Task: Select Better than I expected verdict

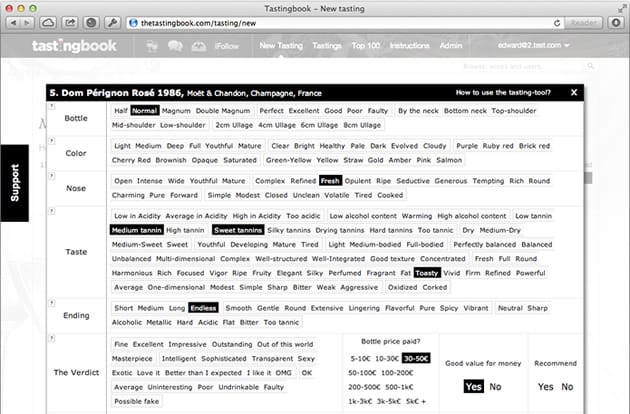Action: pos(203,373)
